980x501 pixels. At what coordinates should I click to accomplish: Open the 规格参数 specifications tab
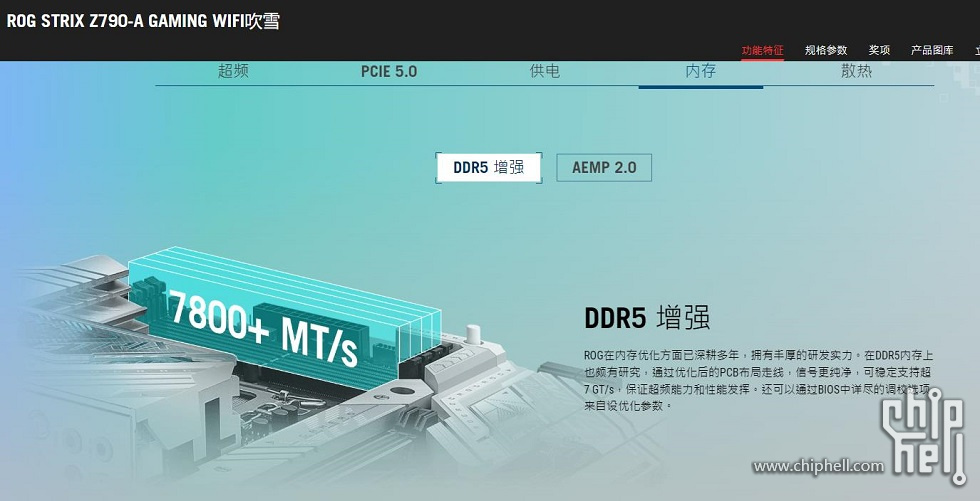[x=826, y=50]
